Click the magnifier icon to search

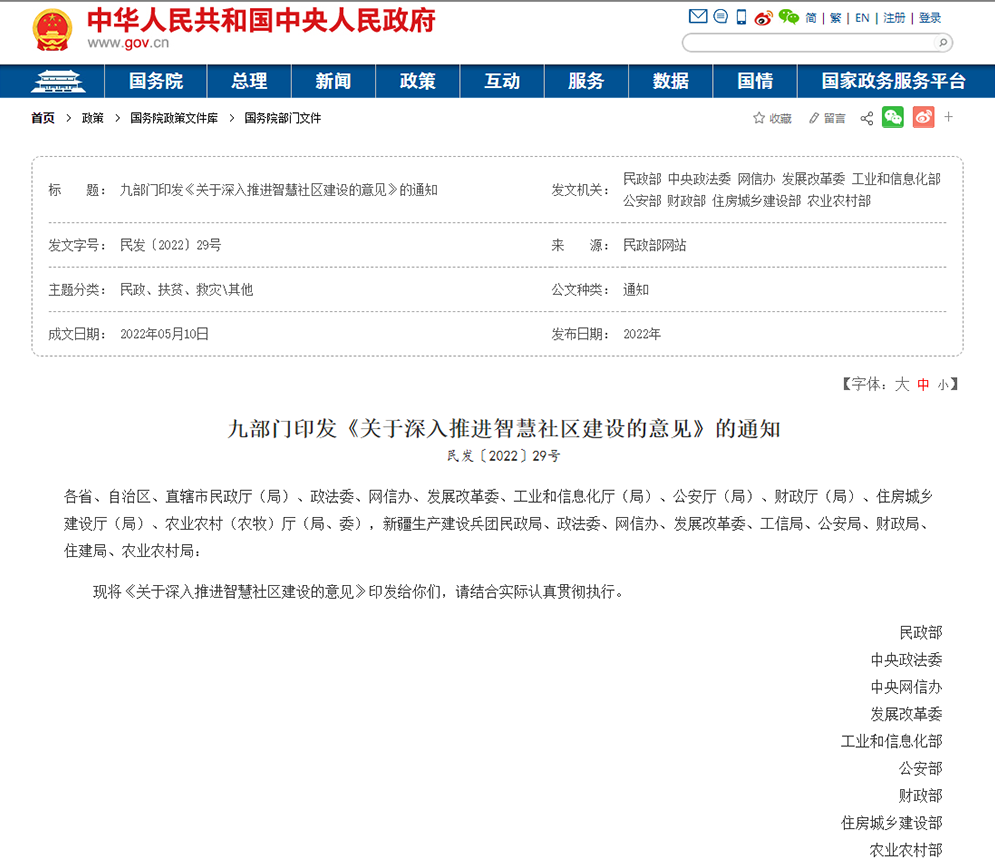coord(941,43)
